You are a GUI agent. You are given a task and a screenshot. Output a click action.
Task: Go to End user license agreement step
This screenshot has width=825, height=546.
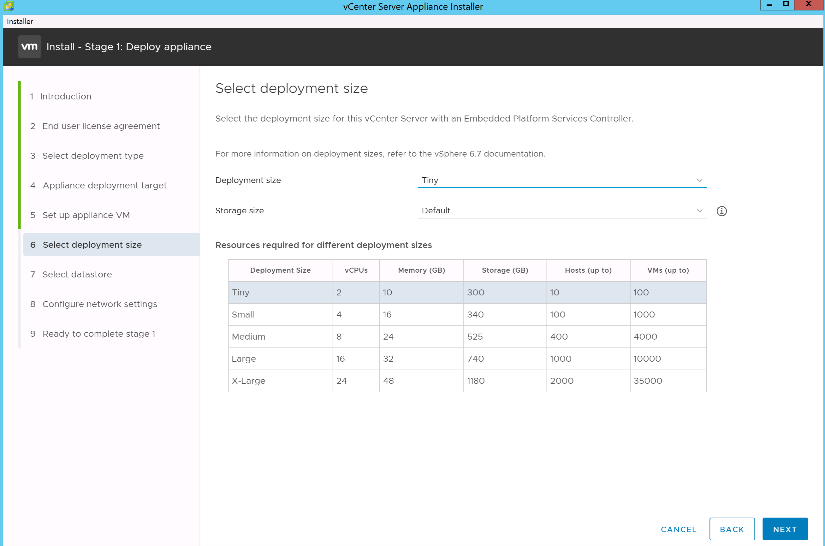[x=100, y=126]
